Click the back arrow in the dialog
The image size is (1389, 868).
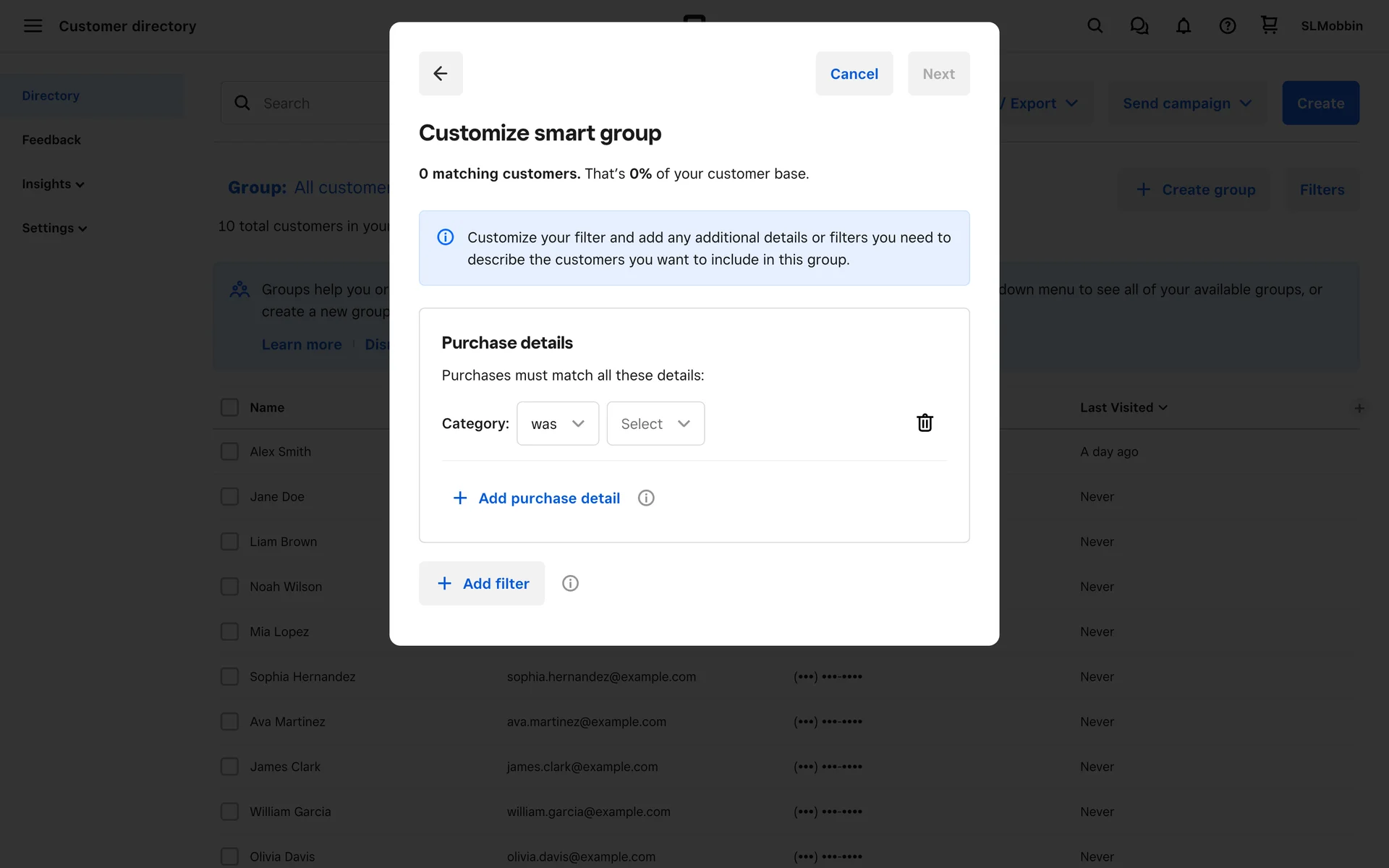pos(440,73)
